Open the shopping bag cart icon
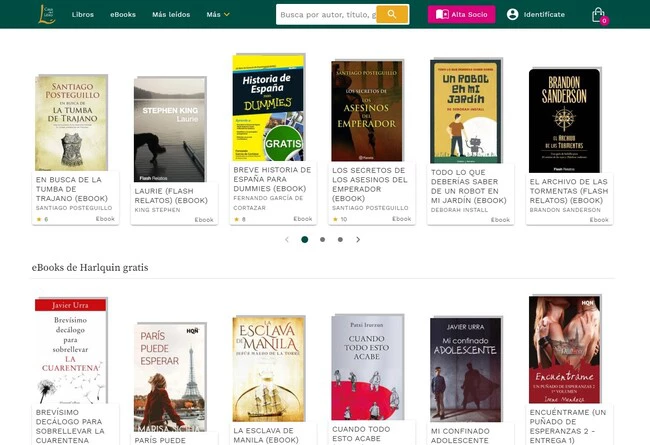The height and width of the screenshot is (445, 650). 599,15
